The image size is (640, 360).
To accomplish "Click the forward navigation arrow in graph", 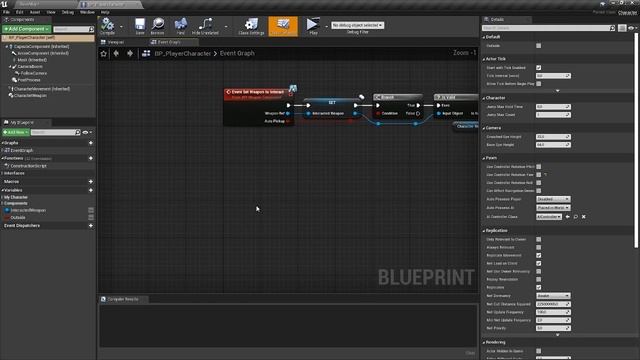I will pyautogui.click(x=130, y=53).
